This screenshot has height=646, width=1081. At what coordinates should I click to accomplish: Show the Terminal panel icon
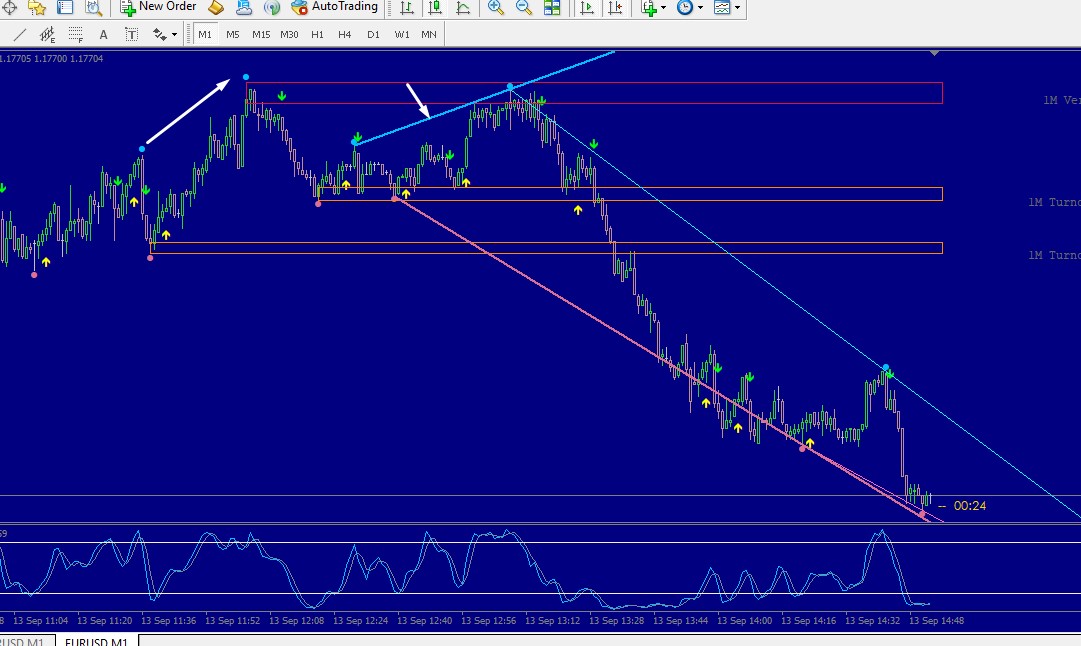click(65, 8)
